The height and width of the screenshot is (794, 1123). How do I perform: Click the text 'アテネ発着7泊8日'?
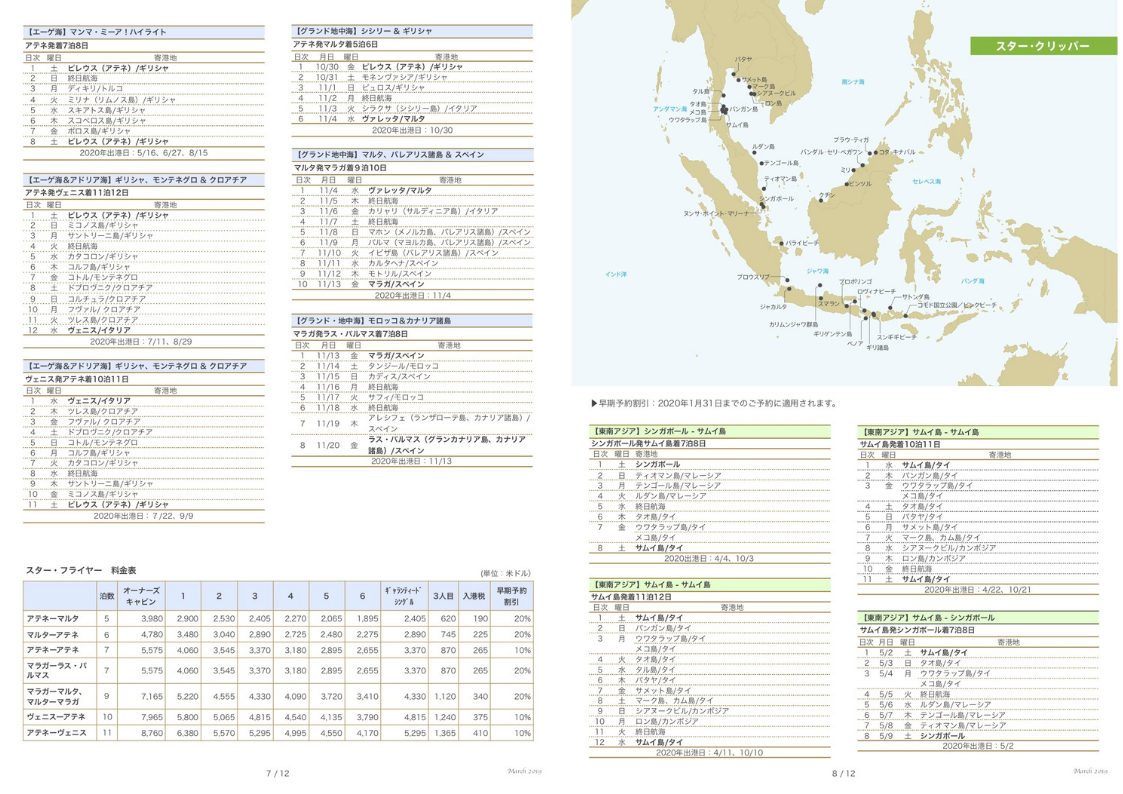pos(57,45)
